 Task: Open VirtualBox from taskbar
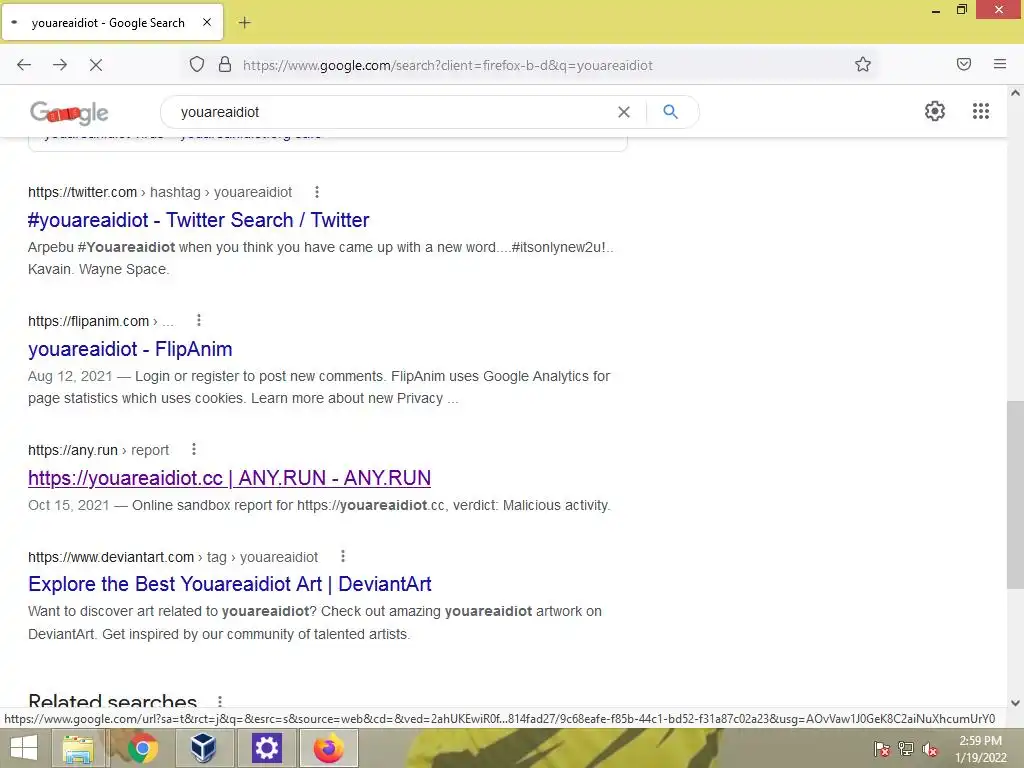pos(203,748)
